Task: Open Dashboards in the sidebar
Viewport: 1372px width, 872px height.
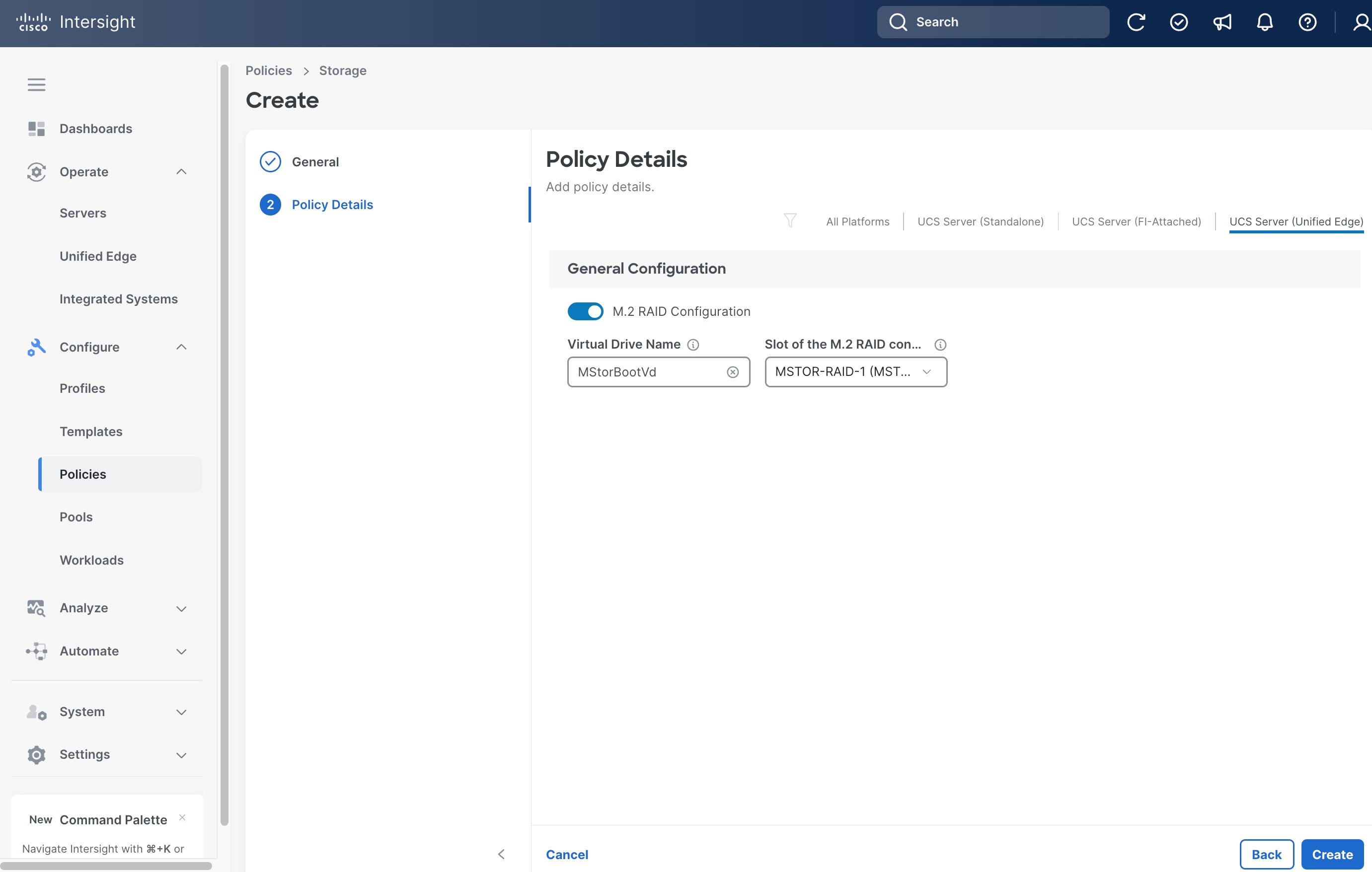Action: click(96, 129)
